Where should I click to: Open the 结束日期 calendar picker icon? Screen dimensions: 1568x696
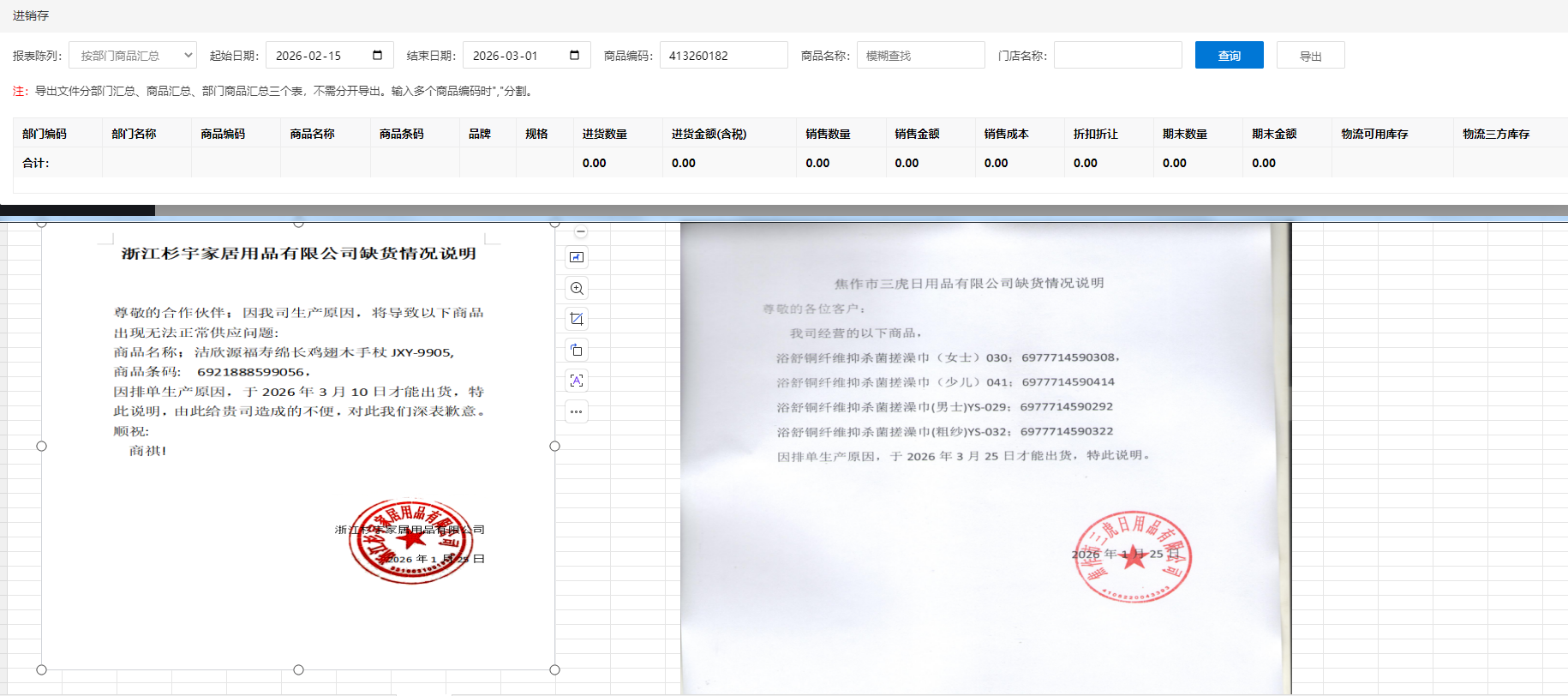[x=574, y=56]
